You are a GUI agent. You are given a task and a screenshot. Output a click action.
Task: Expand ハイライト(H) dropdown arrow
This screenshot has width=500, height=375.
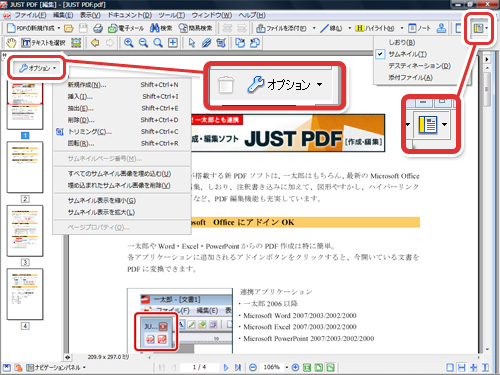[402, 28]
